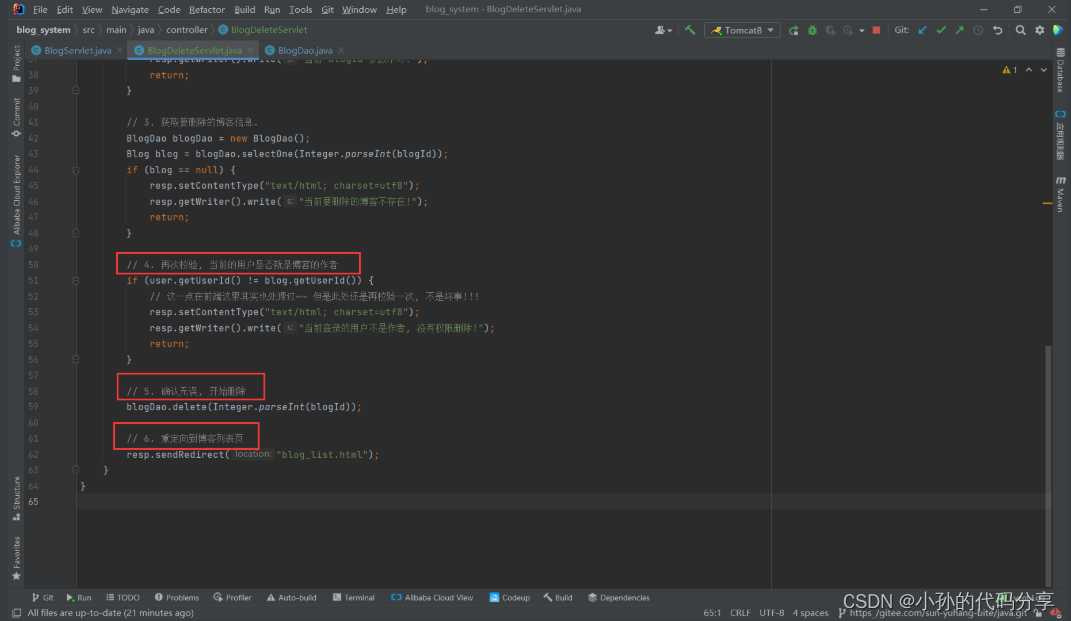1071x621 pixels.
Task: Open the Tools menu
Action: click(301, 10)
